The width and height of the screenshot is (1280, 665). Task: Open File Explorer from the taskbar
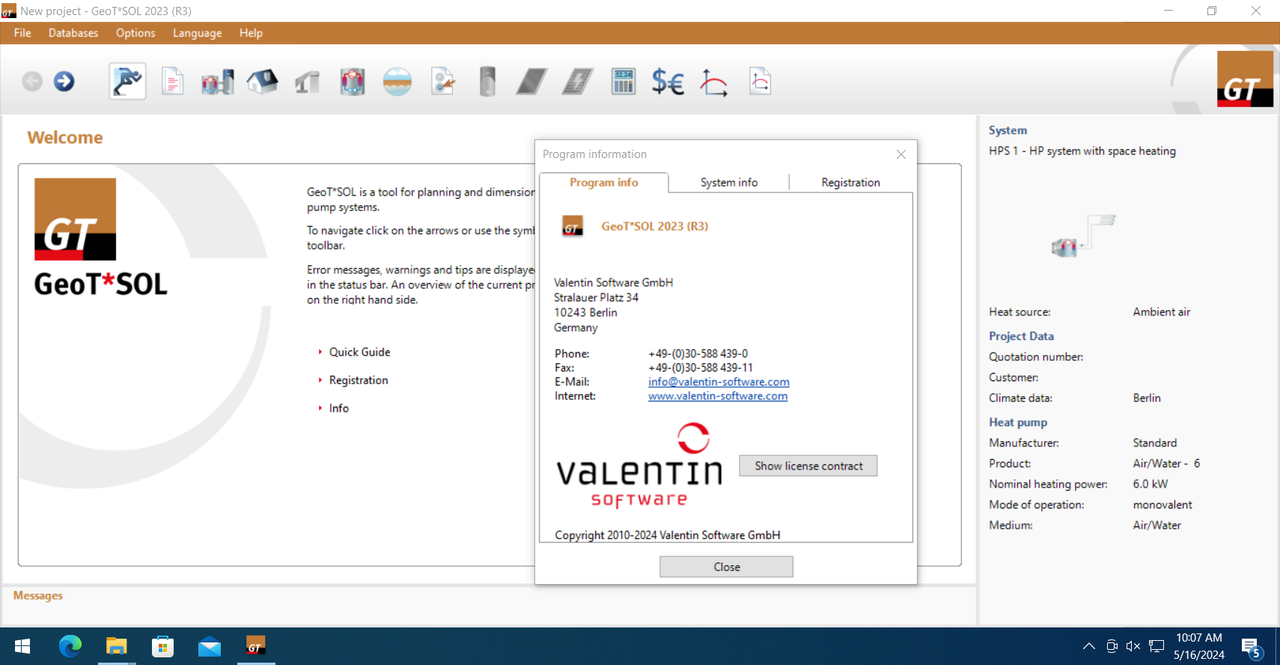(116, 647)
